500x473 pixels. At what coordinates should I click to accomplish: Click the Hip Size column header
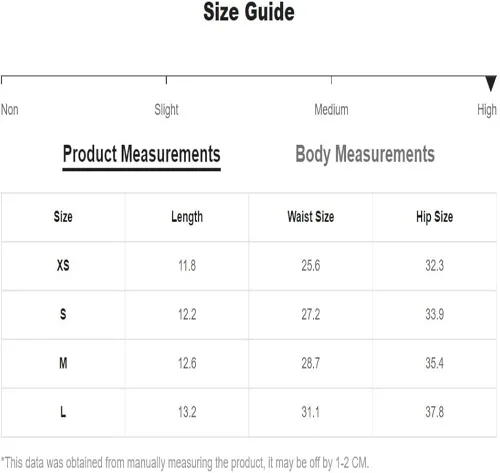tap(434, 217)
